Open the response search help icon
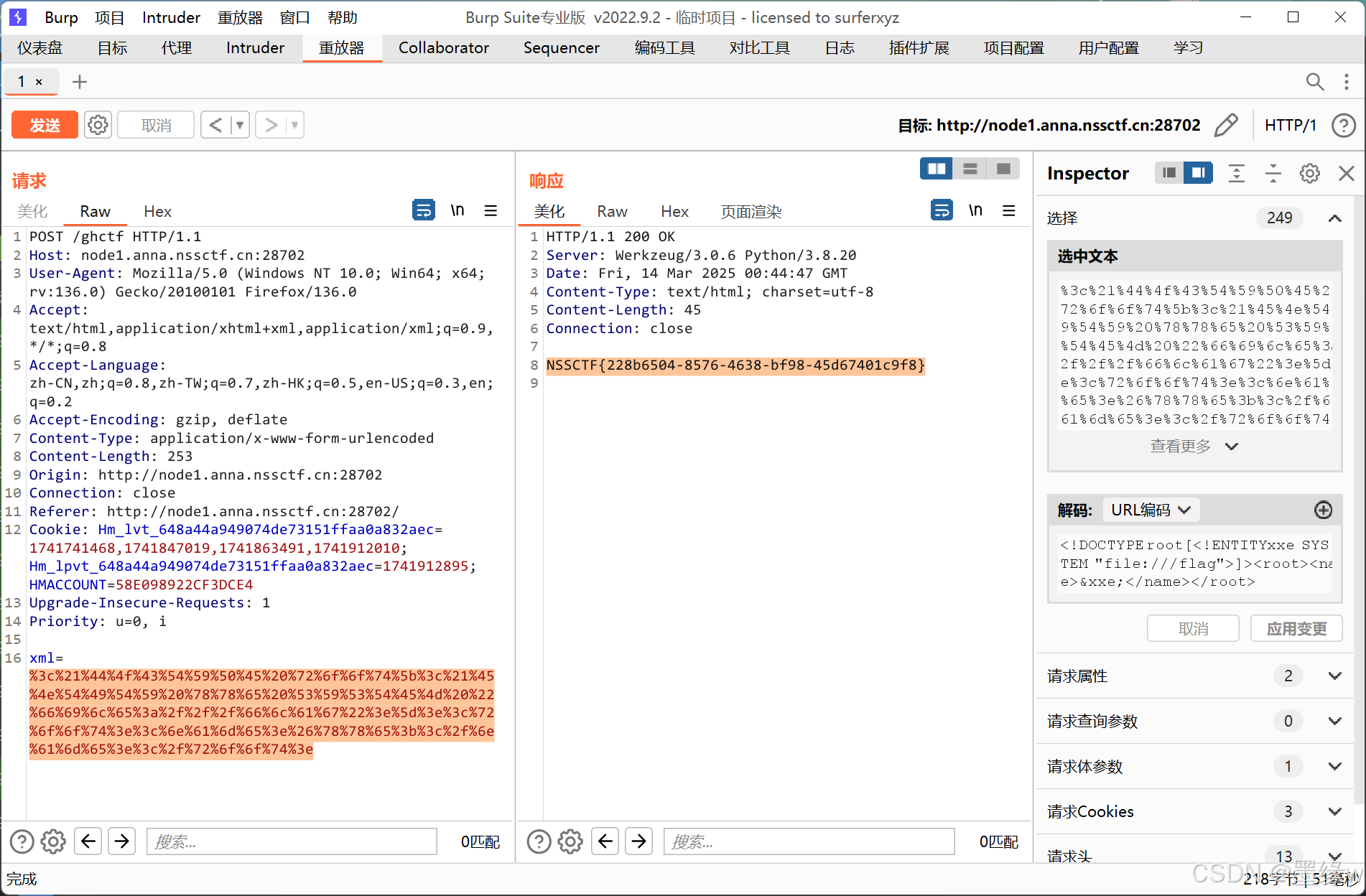1366x896 pixels. click(539, 841)
